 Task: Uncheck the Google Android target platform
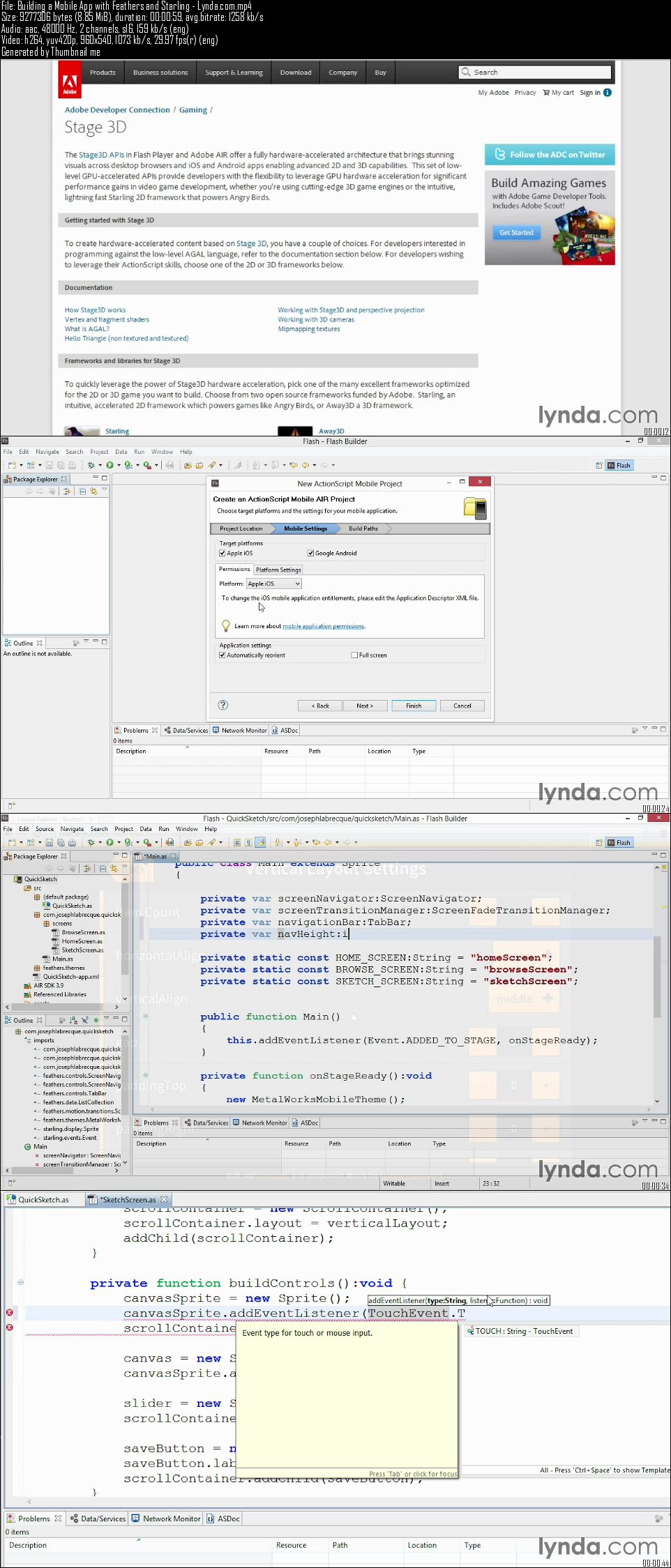point(310,553)
